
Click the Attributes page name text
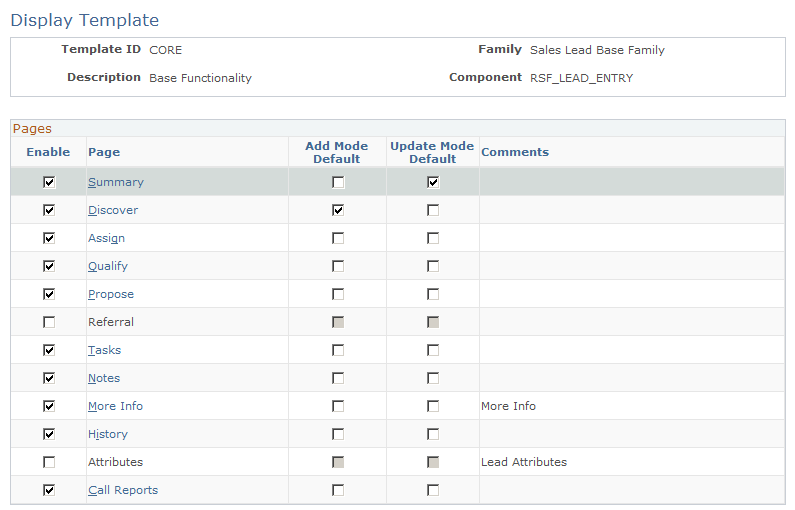point(116,462)
